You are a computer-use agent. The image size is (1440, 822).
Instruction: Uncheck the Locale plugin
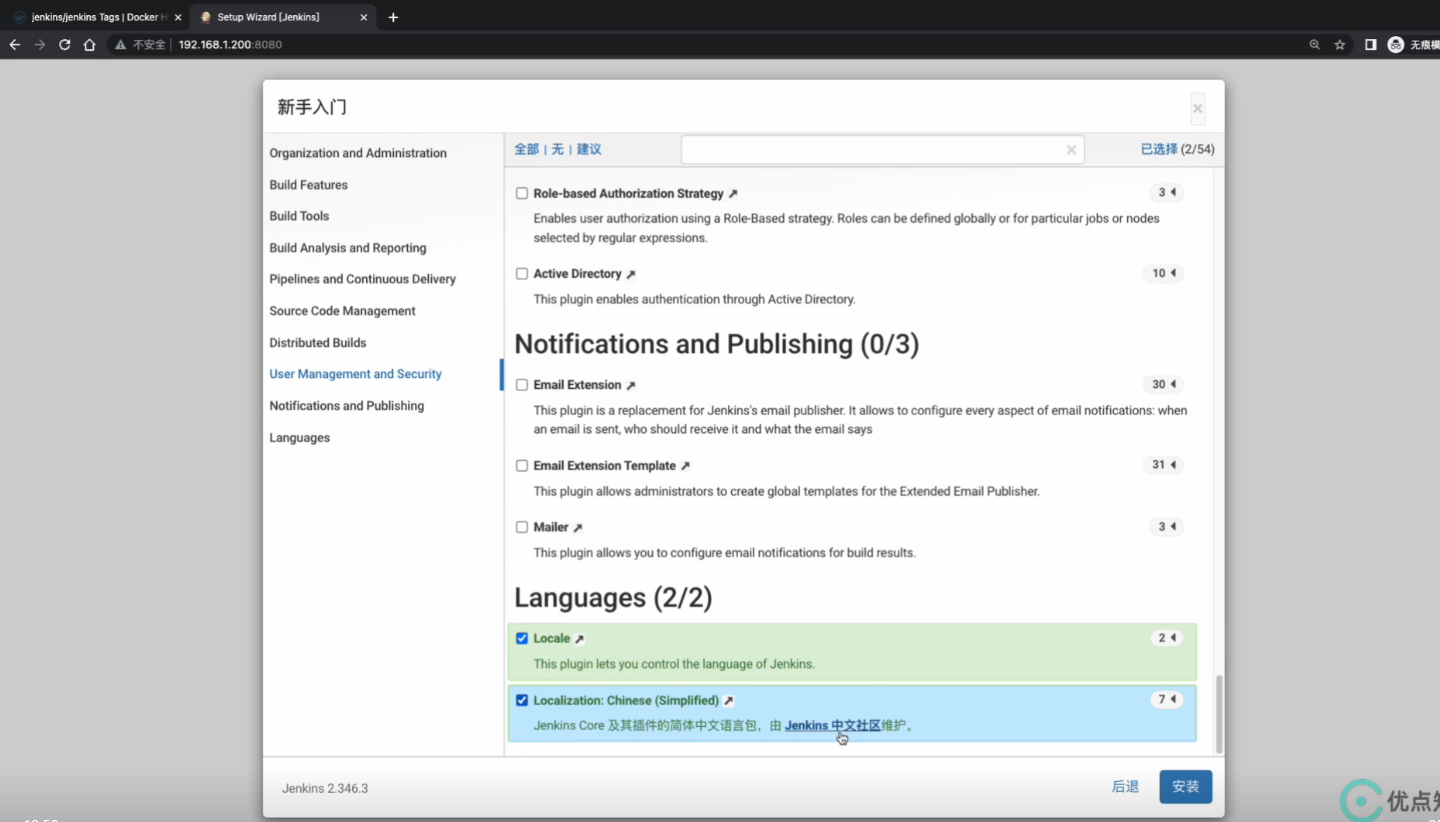tap(522, 638)
